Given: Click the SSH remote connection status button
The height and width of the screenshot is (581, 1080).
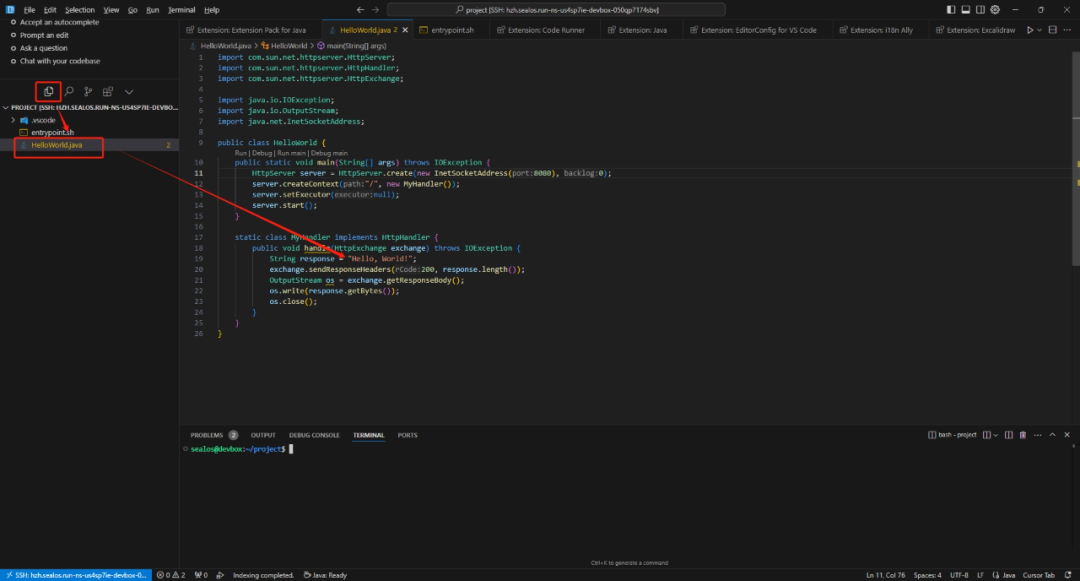Looking at the screenshot, I should click(76, 575).
